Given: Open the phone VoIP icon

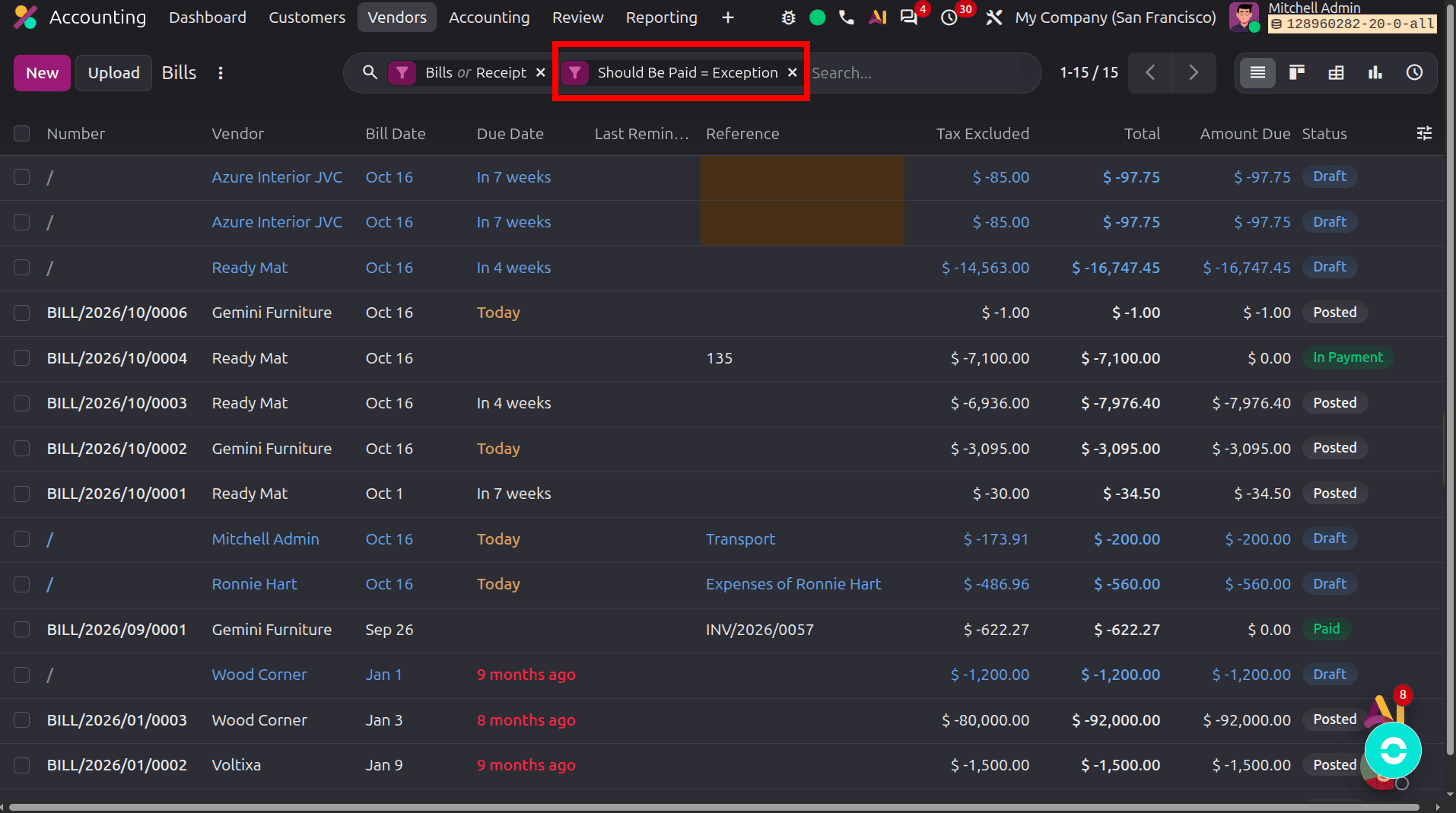Looking at the screenshot, I should coord(846,17).
